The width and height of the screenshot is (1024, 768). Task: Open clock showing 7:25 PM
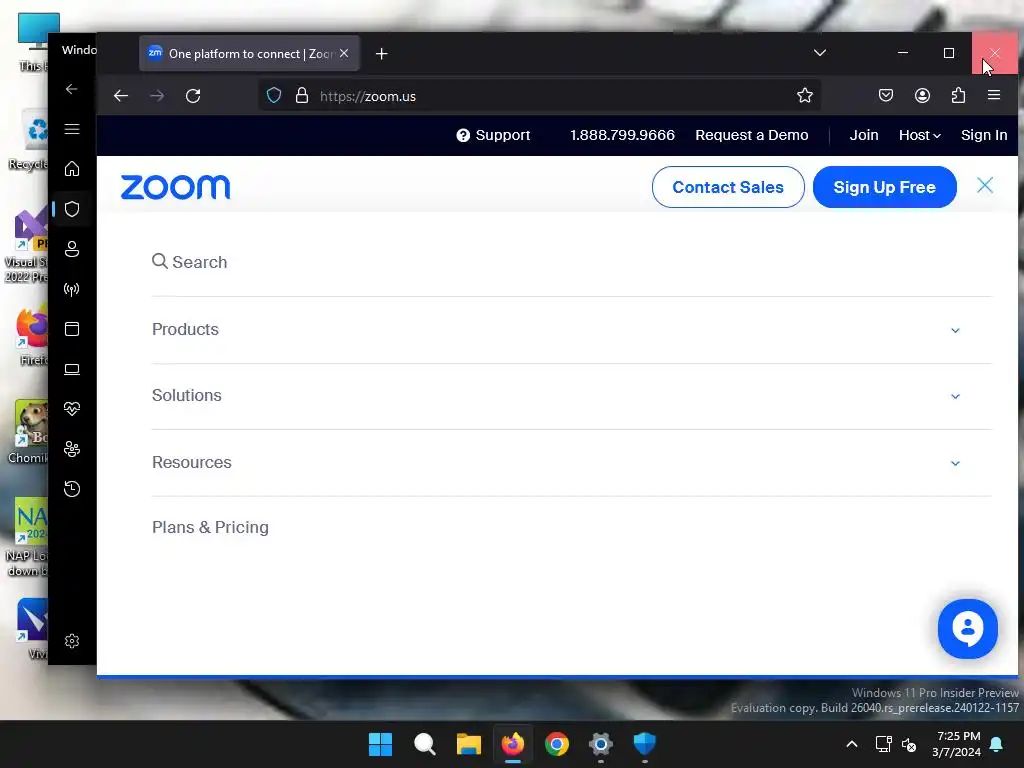[958, 744]
